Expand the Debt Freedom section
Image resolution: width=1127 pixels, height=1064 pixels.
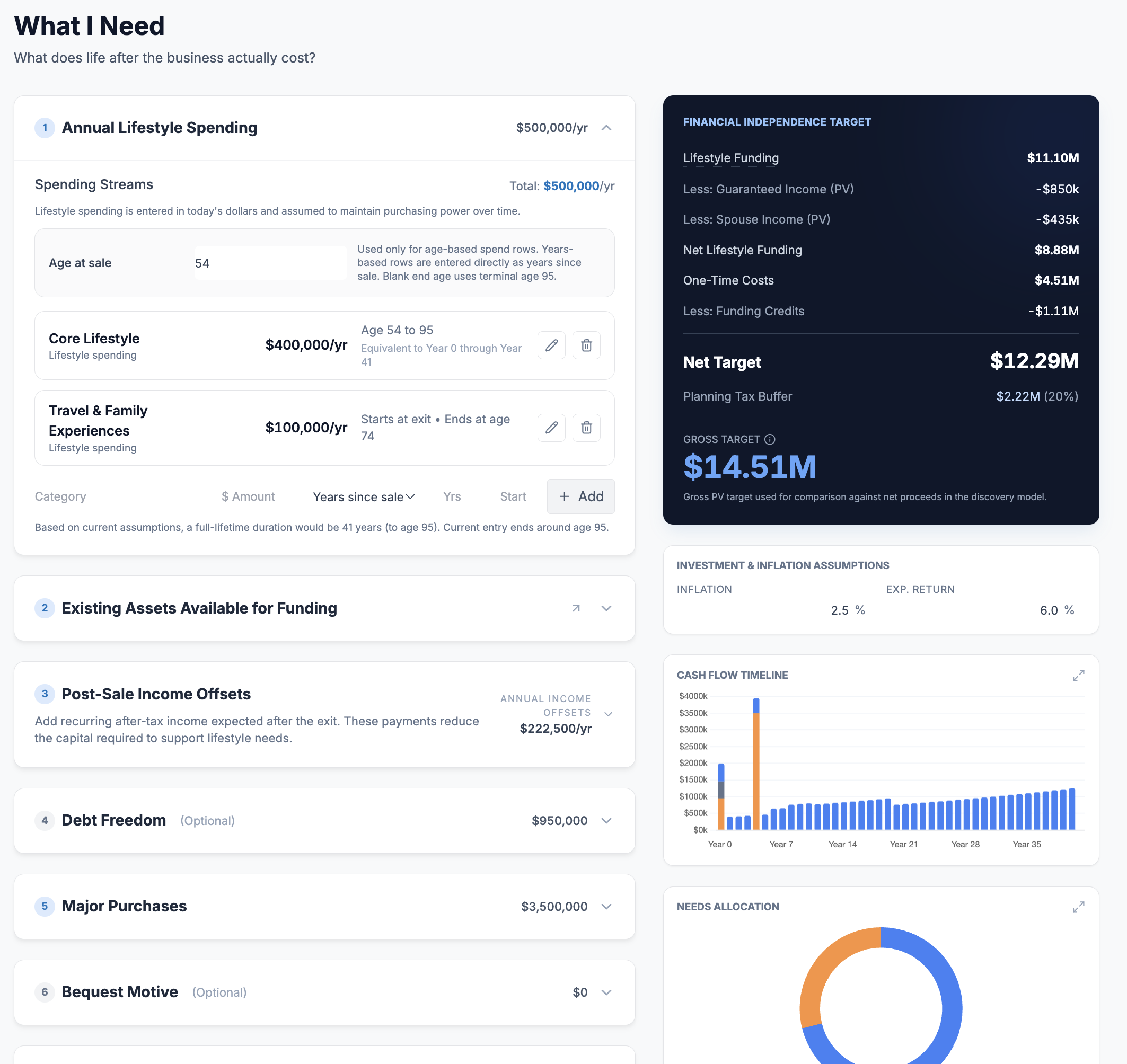point(606,820)
